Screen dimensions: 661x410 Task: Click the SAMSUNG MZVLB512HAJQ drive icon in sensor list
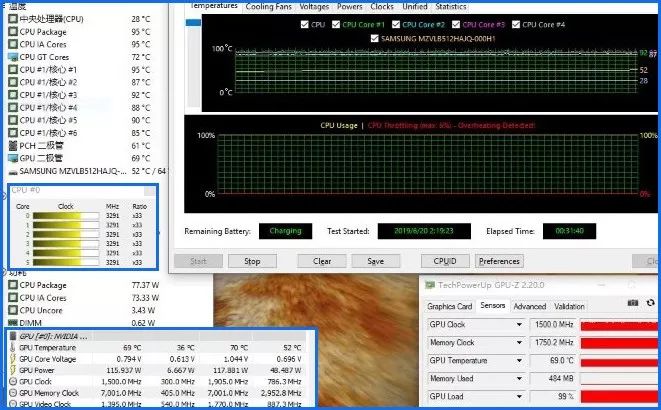pos(13,172)
